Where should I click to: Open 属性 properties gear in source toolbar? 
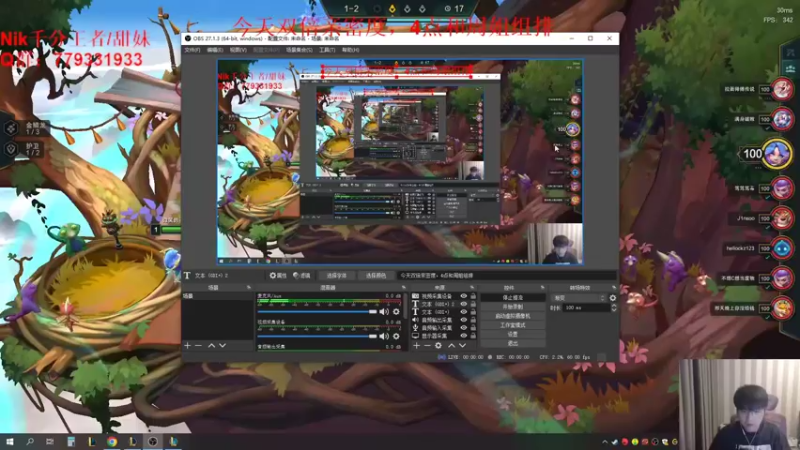click(278, 276)
